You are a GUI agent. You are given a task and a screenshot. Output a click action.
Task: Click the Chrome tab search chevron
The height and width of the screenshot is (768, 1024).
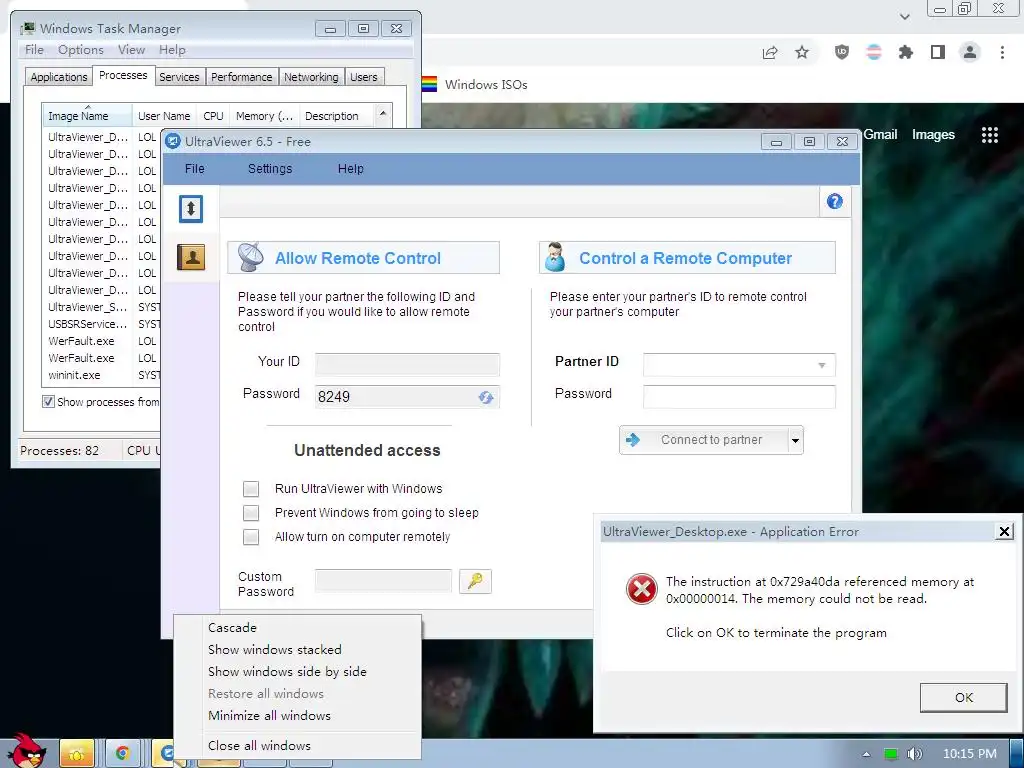pyautogui.click(x=904, y=17)
